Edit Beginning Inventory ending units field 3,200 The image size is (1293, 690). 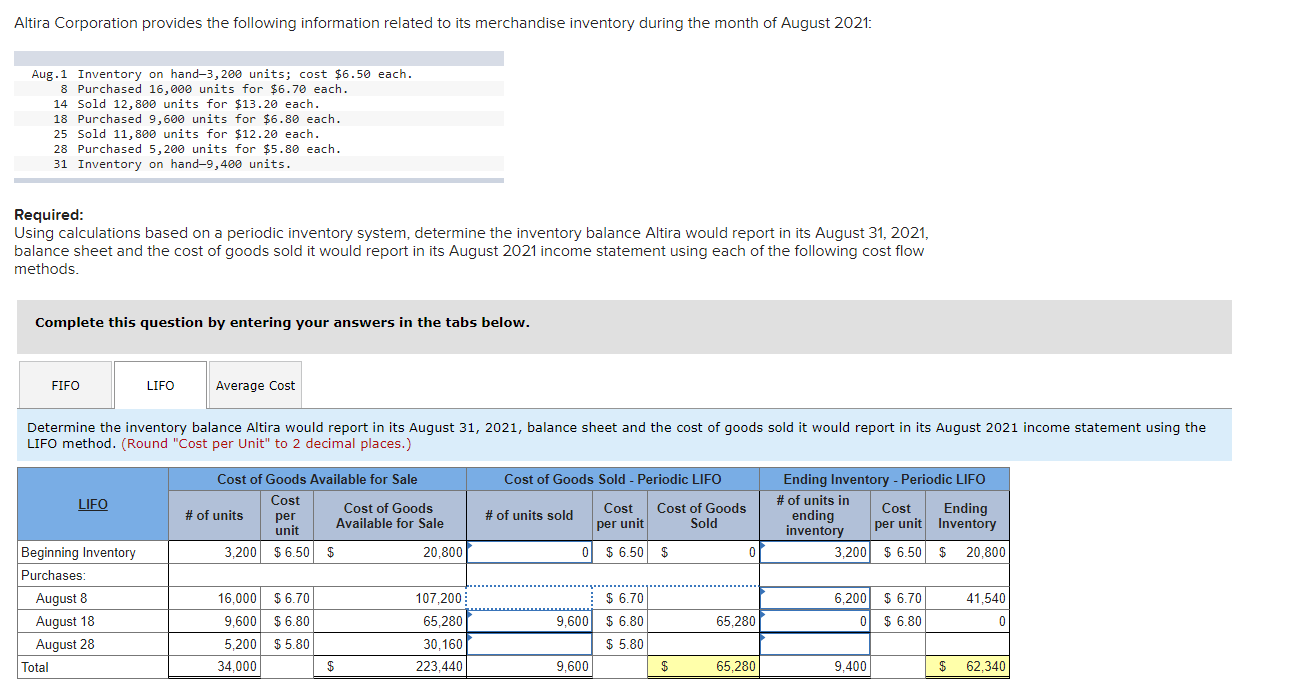pyautogui.click(x=814, y=552)
